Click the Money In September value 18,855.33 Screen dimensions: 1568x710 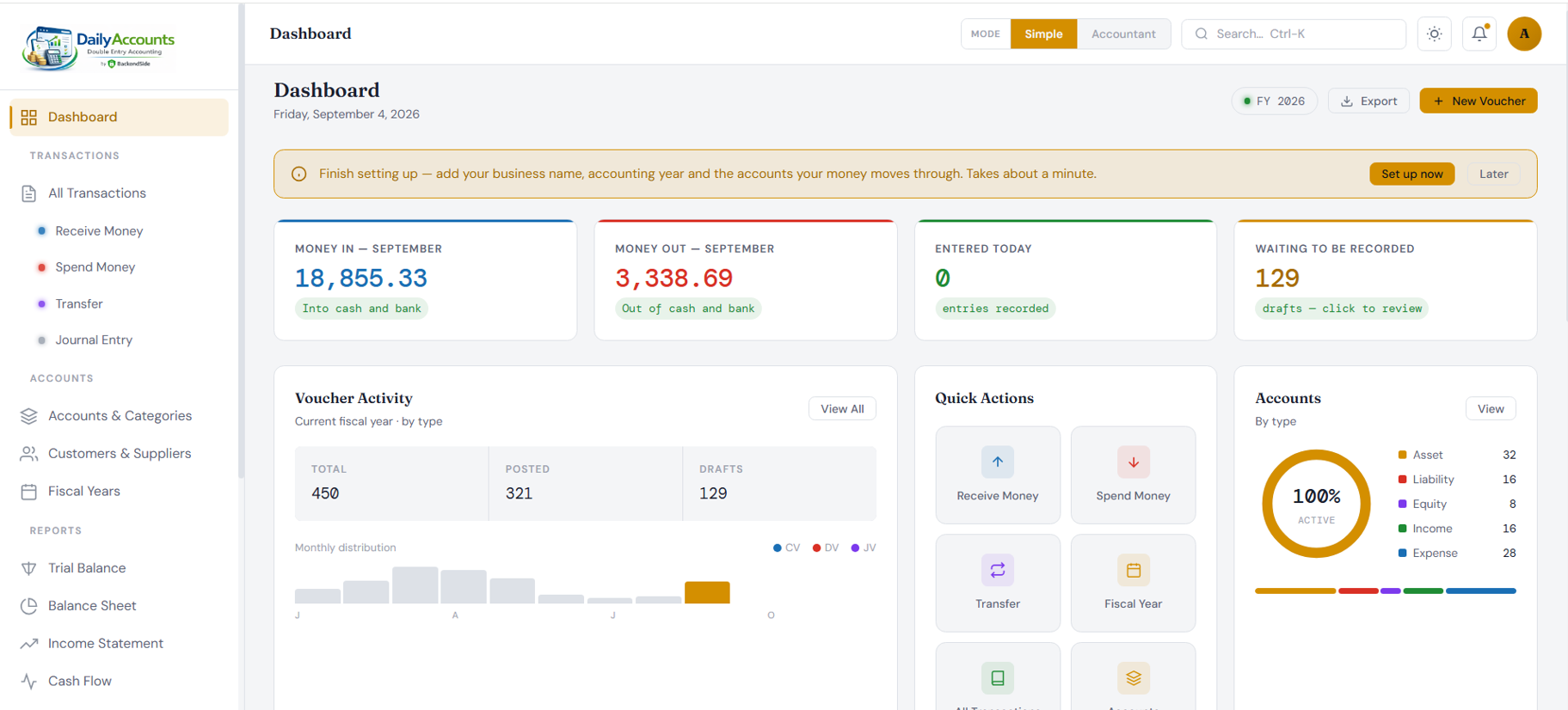tap(361, 278)
